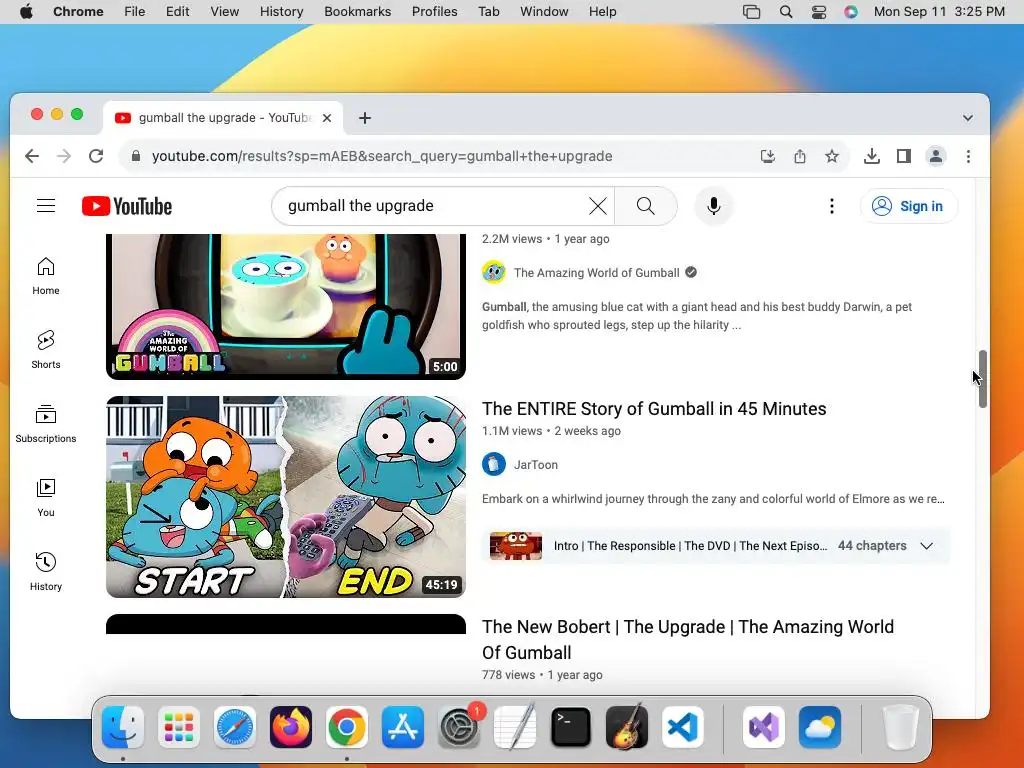Go forward in Chrome
The width and height of the screenshot is (1024, 768).
(64, 156)
